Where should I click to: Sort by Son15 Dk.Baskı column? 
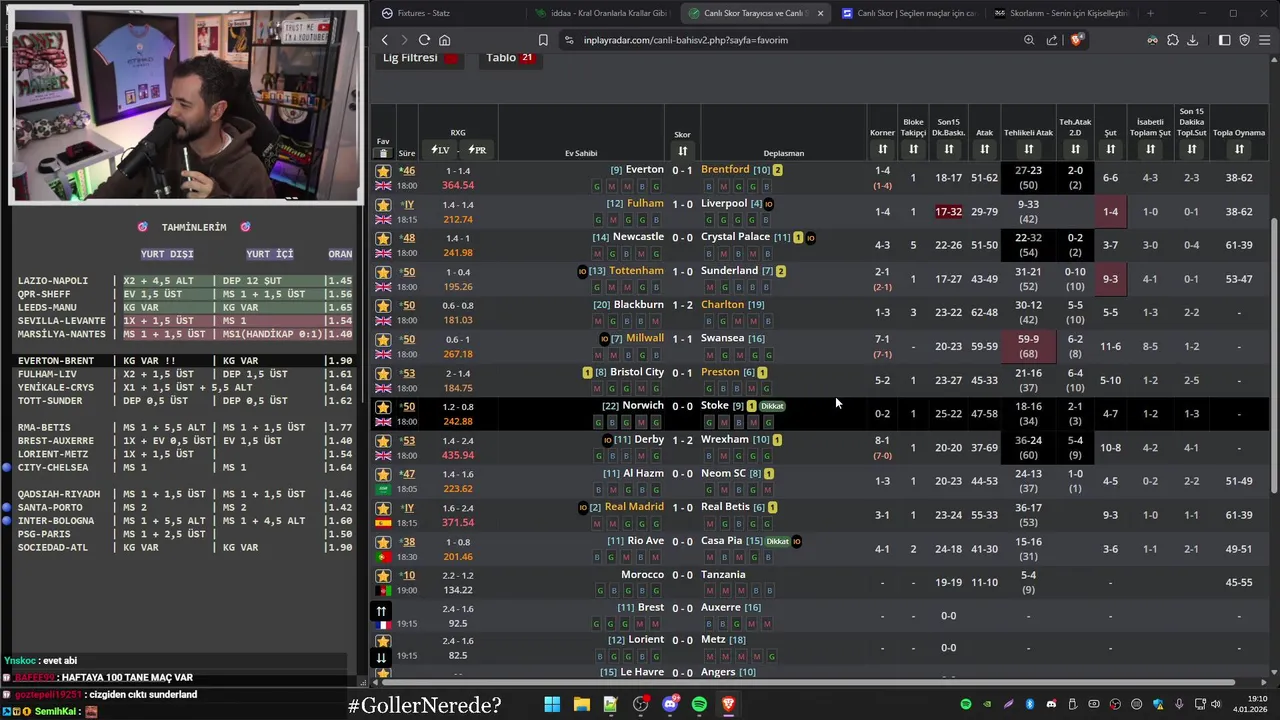pos(948,149)
